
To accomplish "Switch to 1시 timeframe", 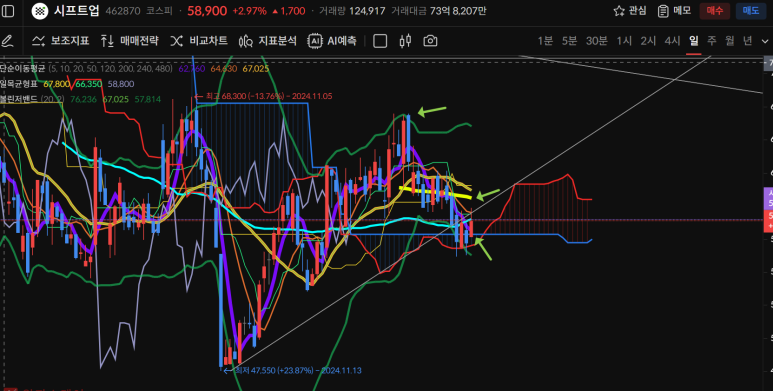I will 624,41.
